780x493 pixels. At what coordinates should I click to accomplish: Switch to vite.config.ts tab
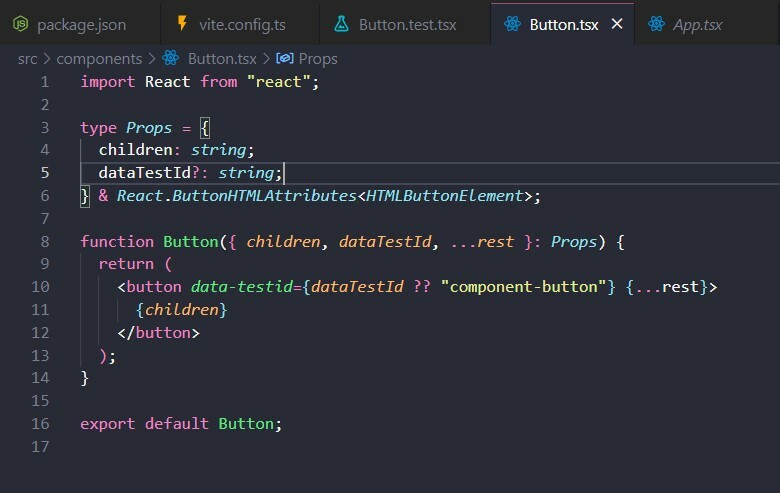click(x=240, y=24)
